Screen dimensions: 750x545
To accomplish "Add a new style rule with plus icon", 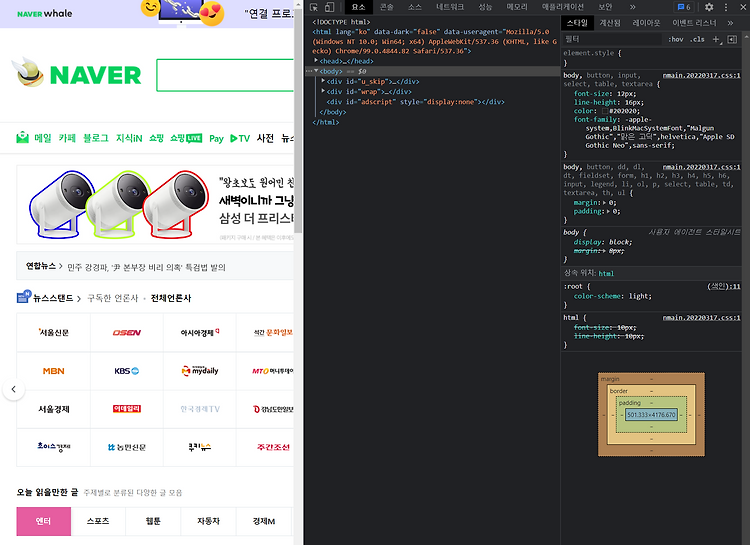I will click(x=716, y=39).
